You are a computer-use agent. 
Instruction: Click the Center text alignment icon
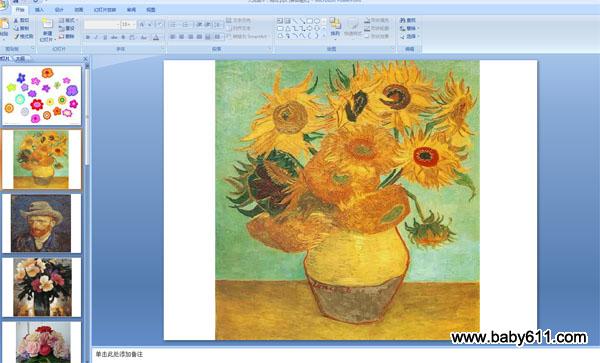(x=182, y=37)
